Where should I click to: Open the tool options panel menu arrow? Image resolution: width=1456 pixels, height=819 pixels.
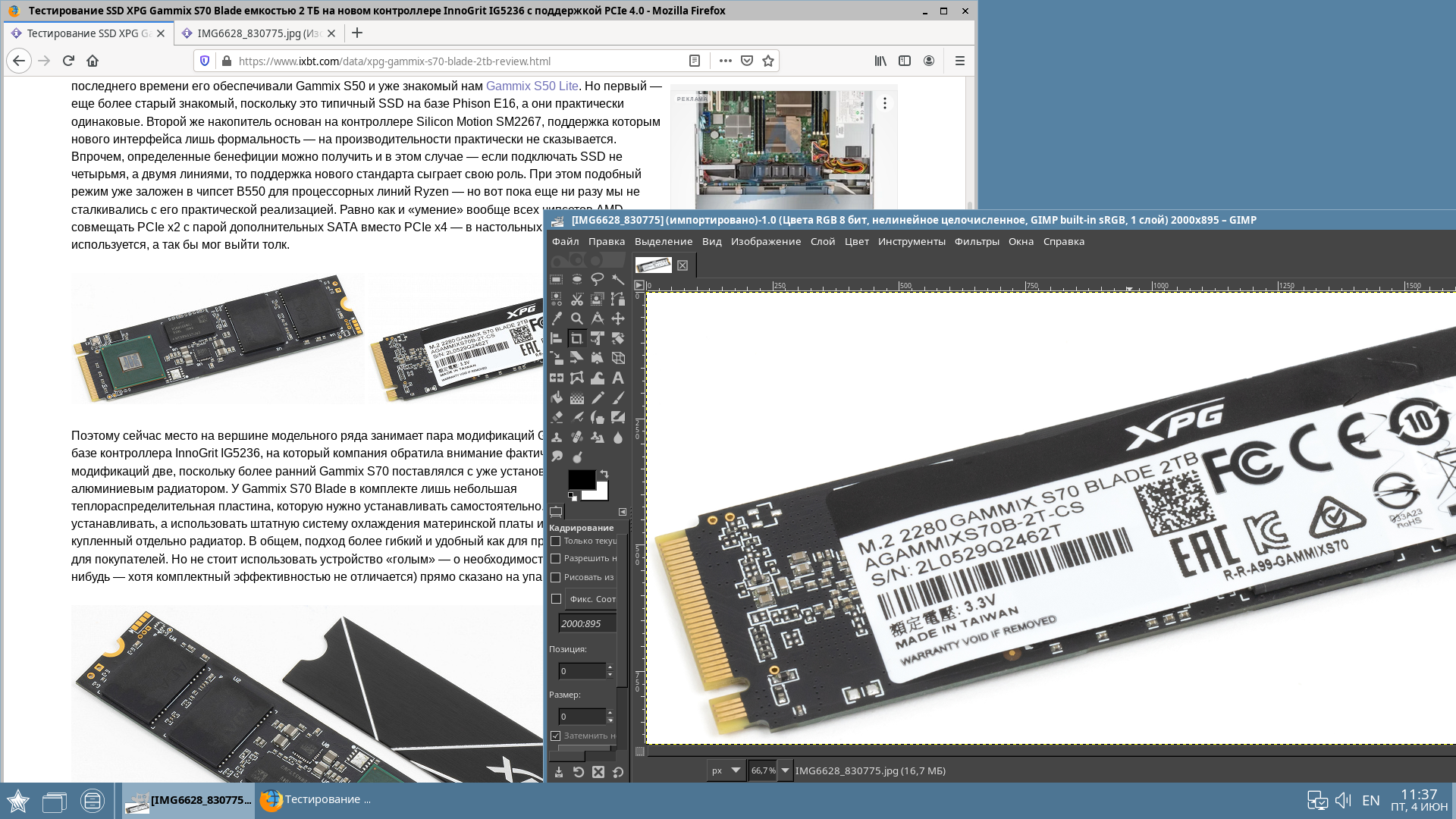click(623, 512)
